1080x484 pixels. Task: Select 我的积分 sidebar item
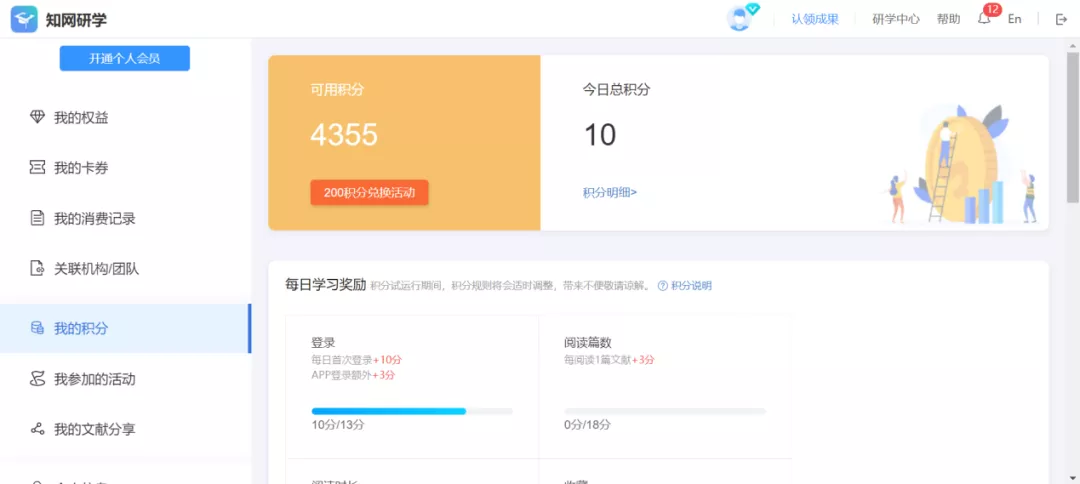coord(81,328)
